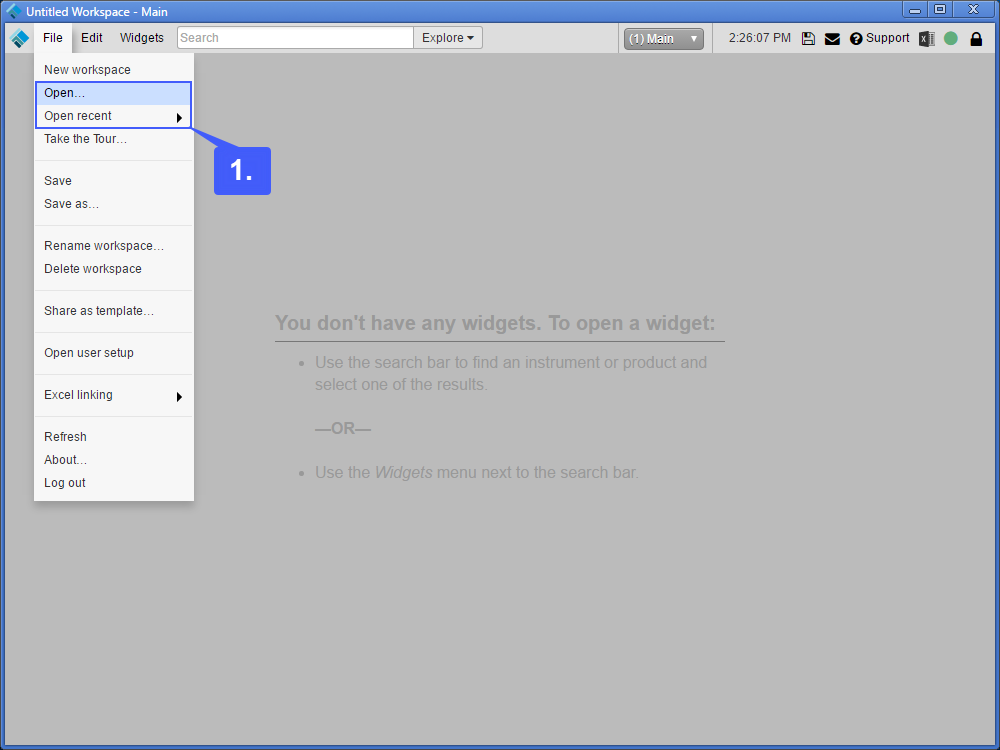Expand the Open recent submenu
Image resolution: width=1000 pixels, height=750 pixels.
(114, 116)
